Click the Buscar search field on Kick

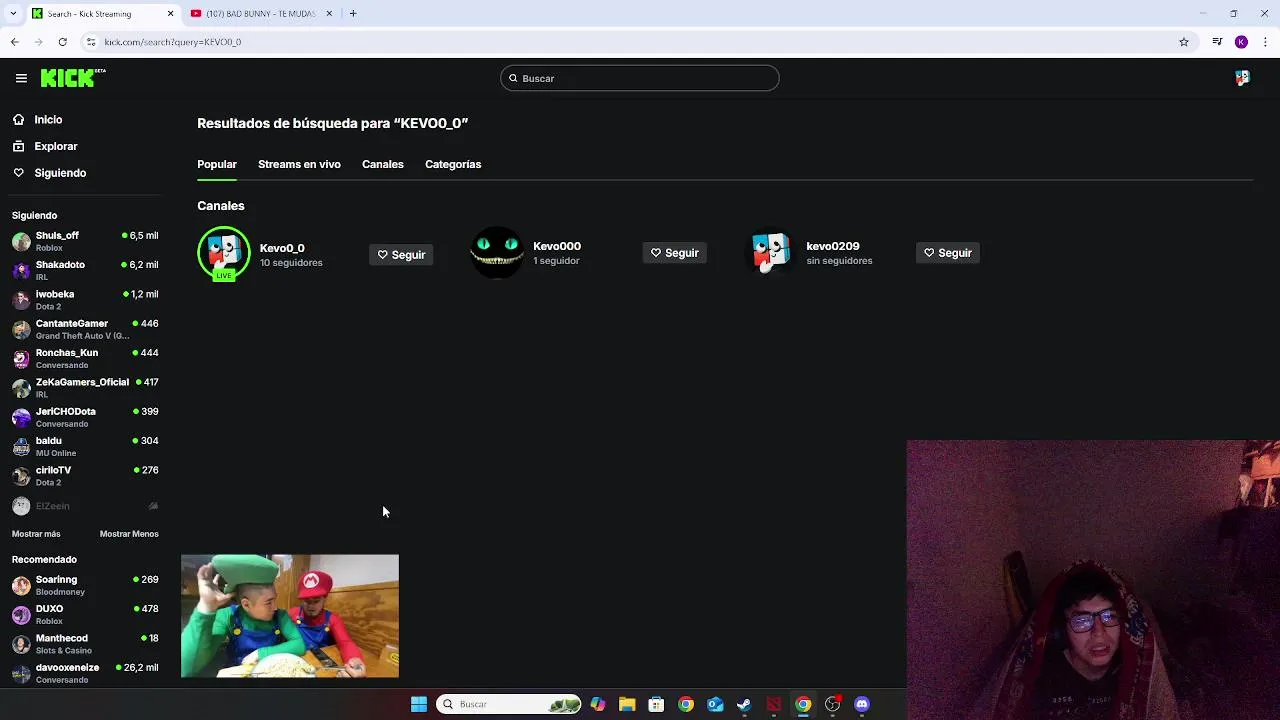click(640, 78)
